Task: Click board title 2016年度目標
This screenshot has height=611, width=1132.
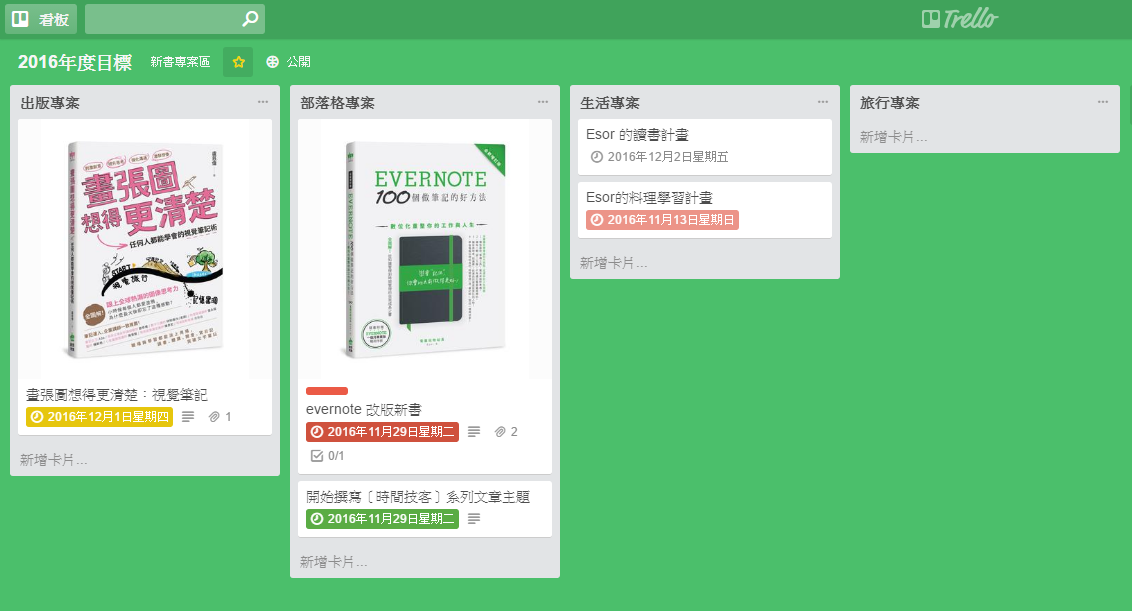Action: click(x=74, y=62)
